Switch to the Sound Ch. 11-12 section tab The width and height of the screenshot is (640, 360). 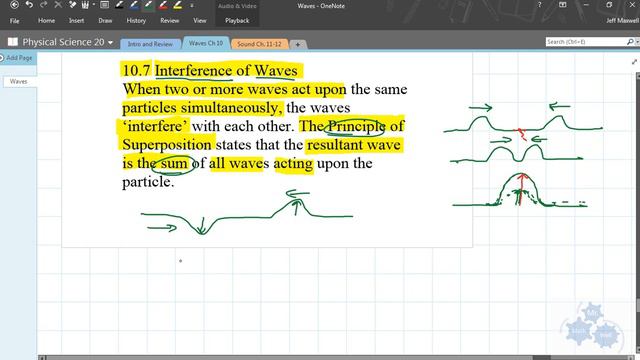[259, 44]
